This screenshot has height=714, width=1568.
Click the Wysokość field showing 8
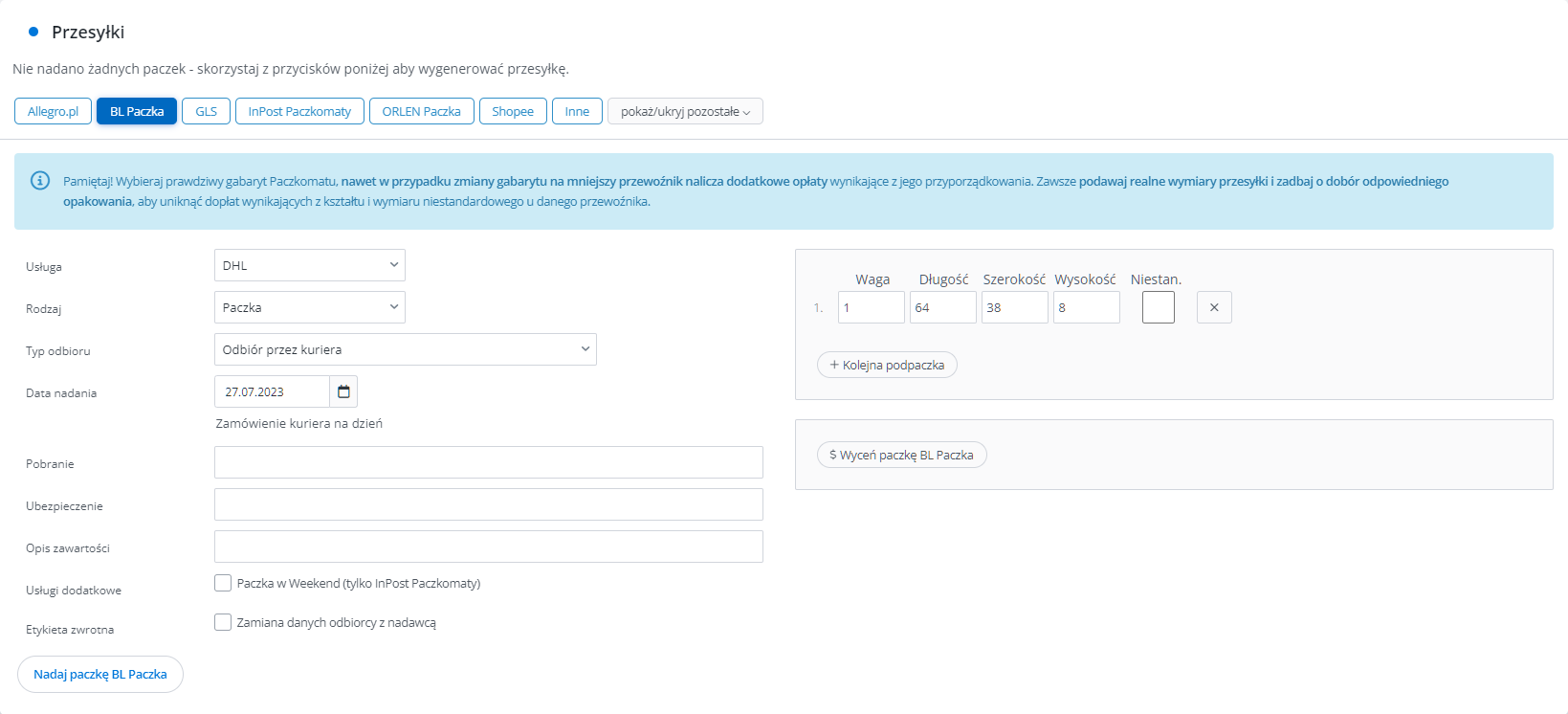click(1087, 307)
